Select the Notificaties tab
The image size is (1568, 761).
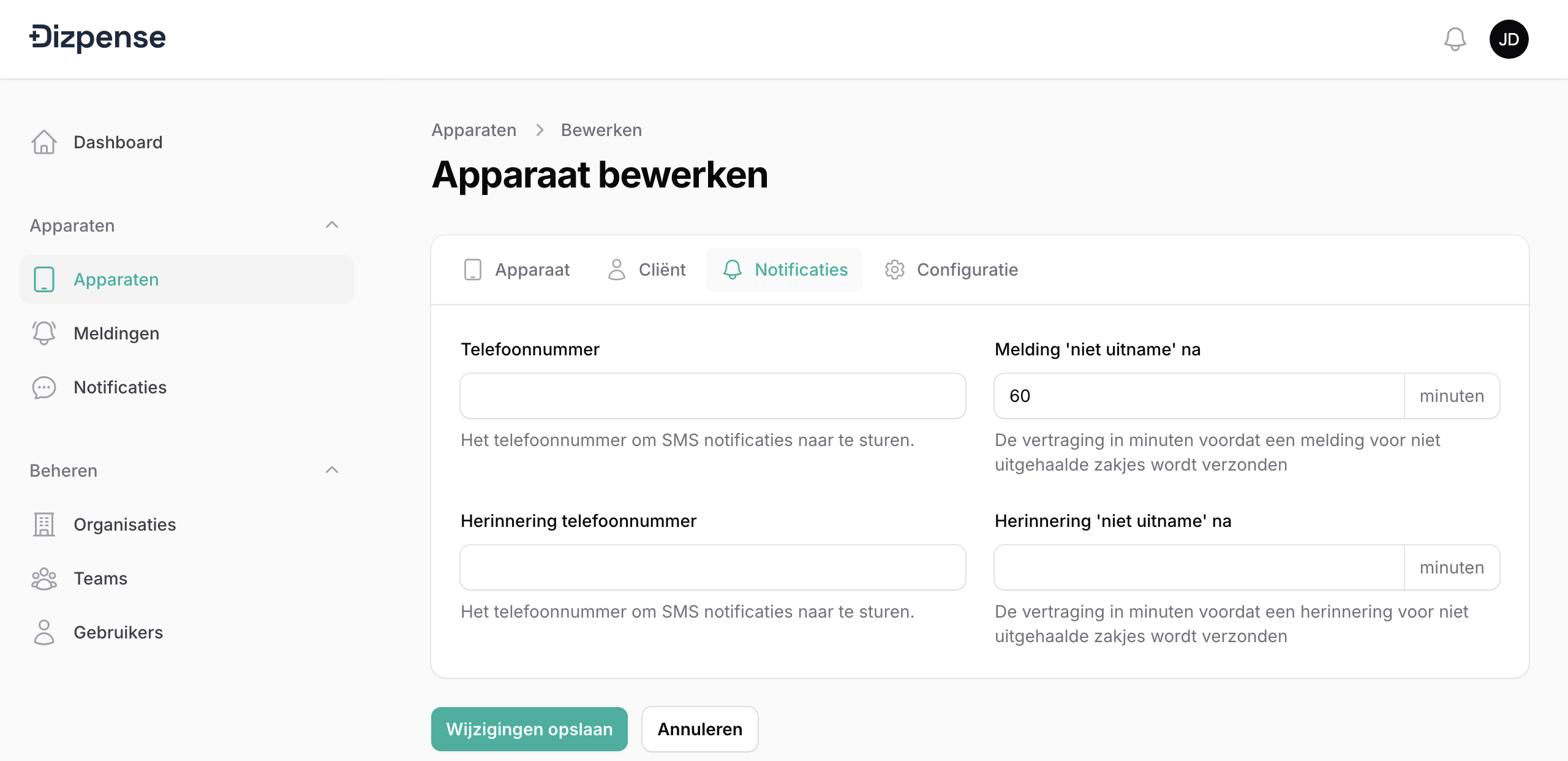click(x=785, y=270)
